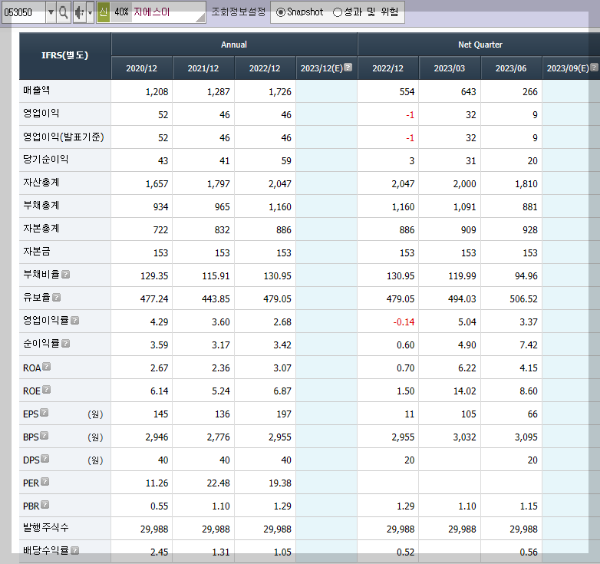The width and height of the screenshot is (600, 564).
Task: Click the help icon next to 순이익률
Action: point(66,343)
